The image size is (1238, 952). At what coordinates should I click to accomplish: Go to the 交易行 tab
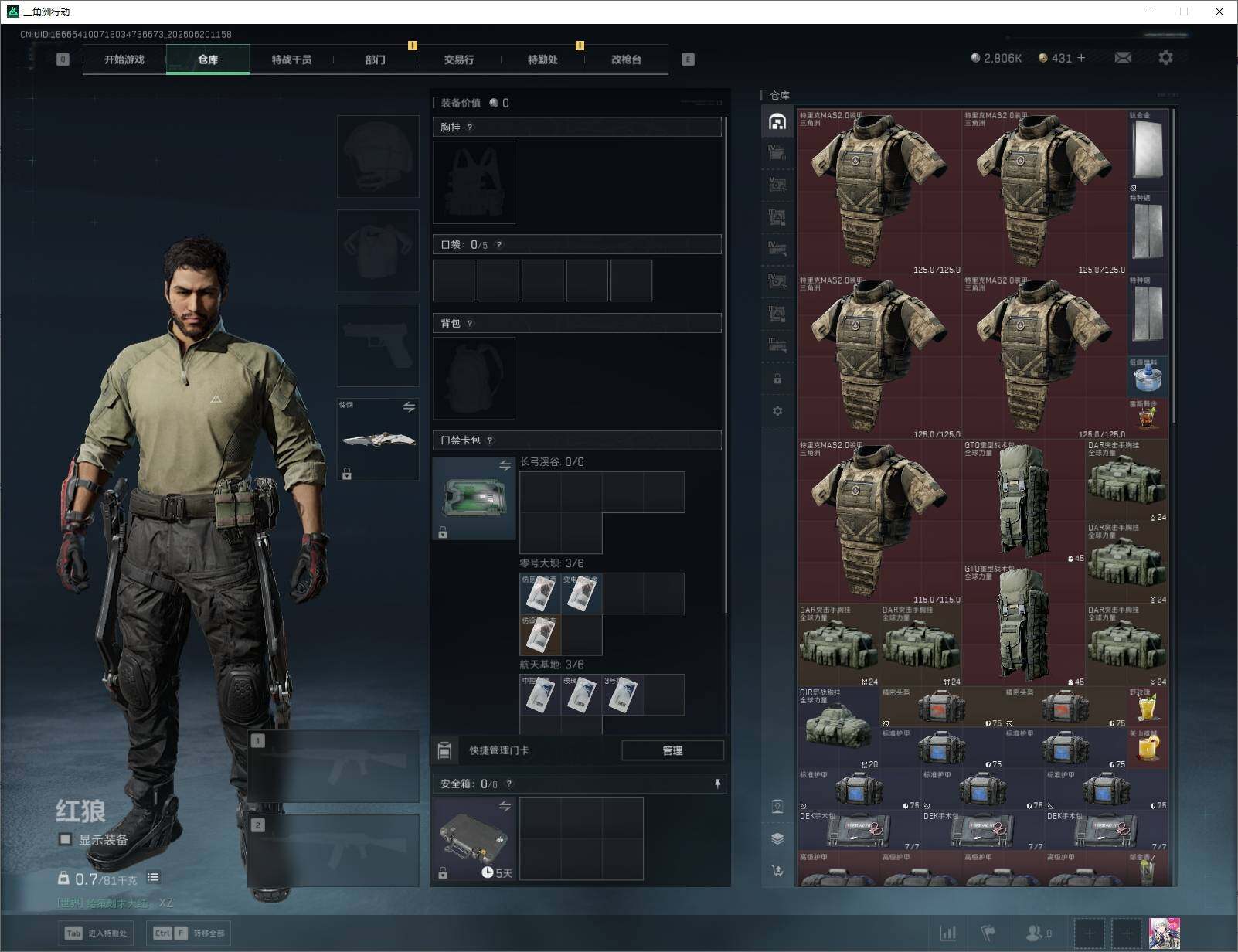(x=459, y=59)
